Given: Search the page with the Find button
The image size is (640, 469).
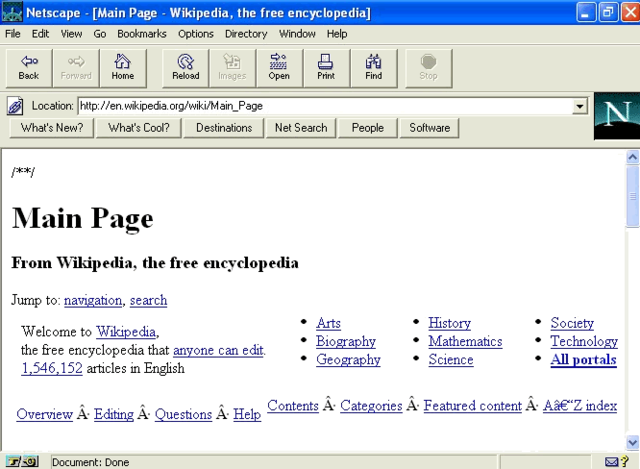Looking at the screenshot, I should pyautogui.click(x=373, y=68).
